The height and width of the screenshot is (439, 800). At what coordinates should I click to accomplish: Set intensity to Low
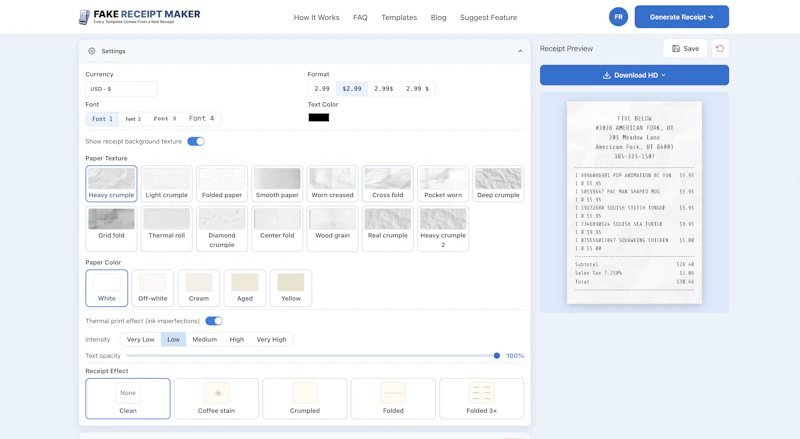173,339
